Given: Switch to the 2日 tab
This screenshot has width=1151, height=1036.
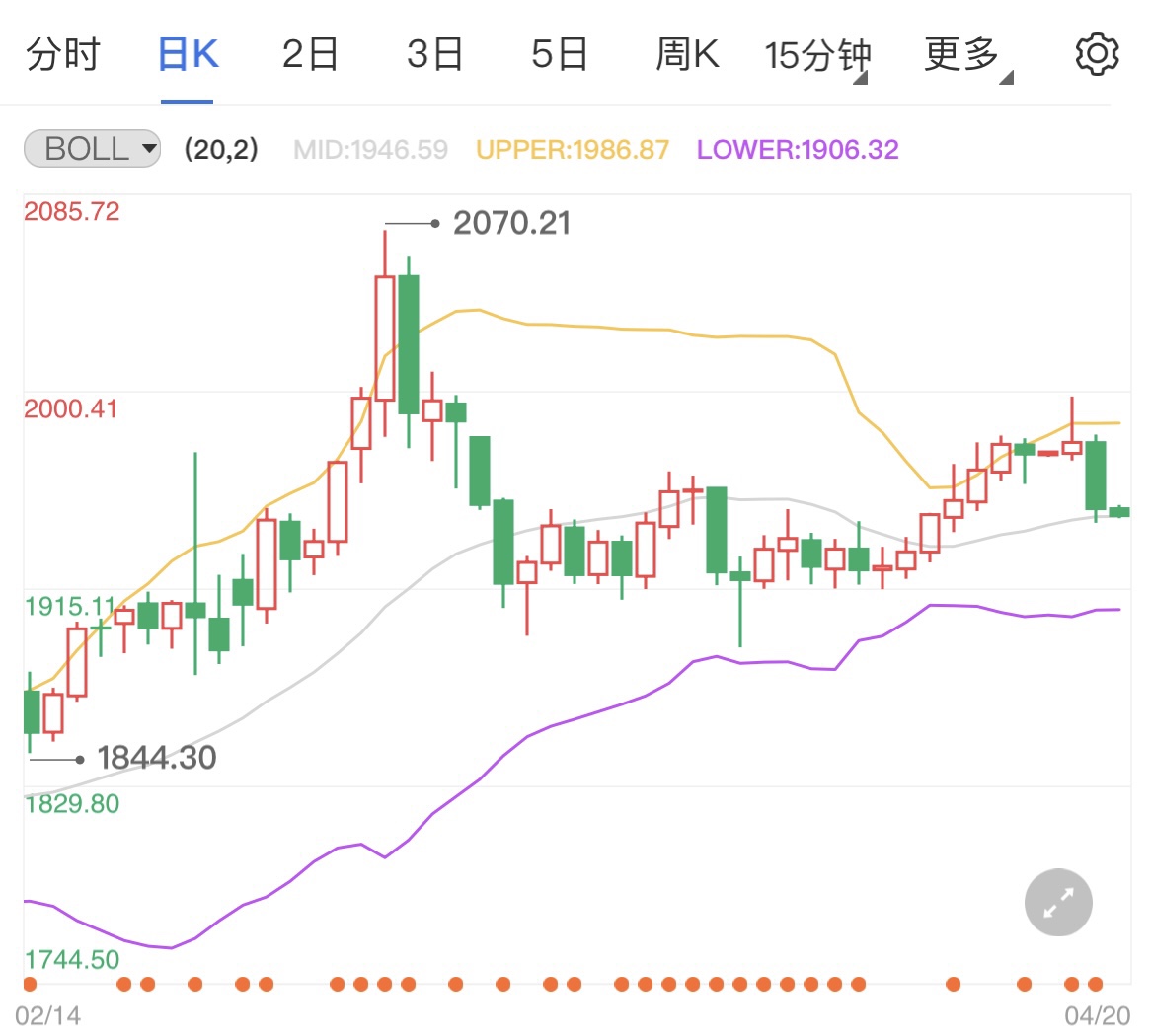Looking at the screenshot, I should click(310, 54).
